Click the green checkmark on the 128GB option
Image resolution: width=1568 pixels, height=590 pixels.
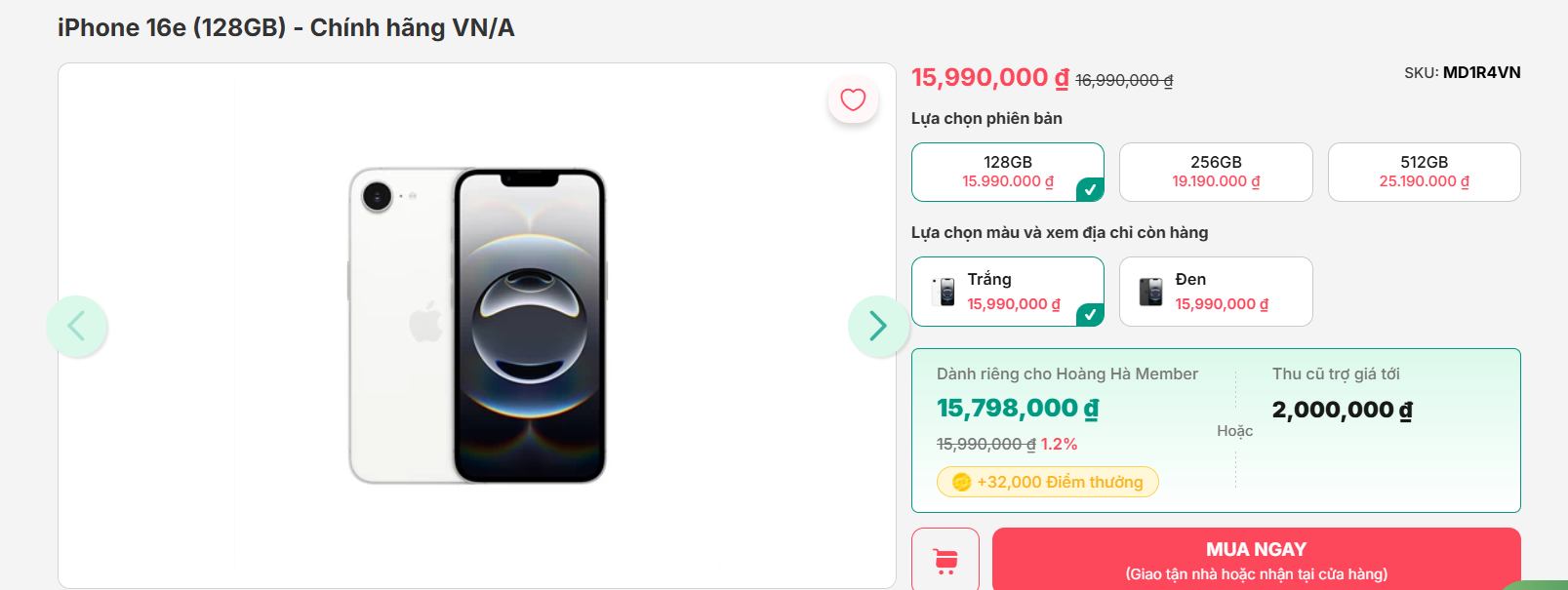click(x=1090, y=192)
